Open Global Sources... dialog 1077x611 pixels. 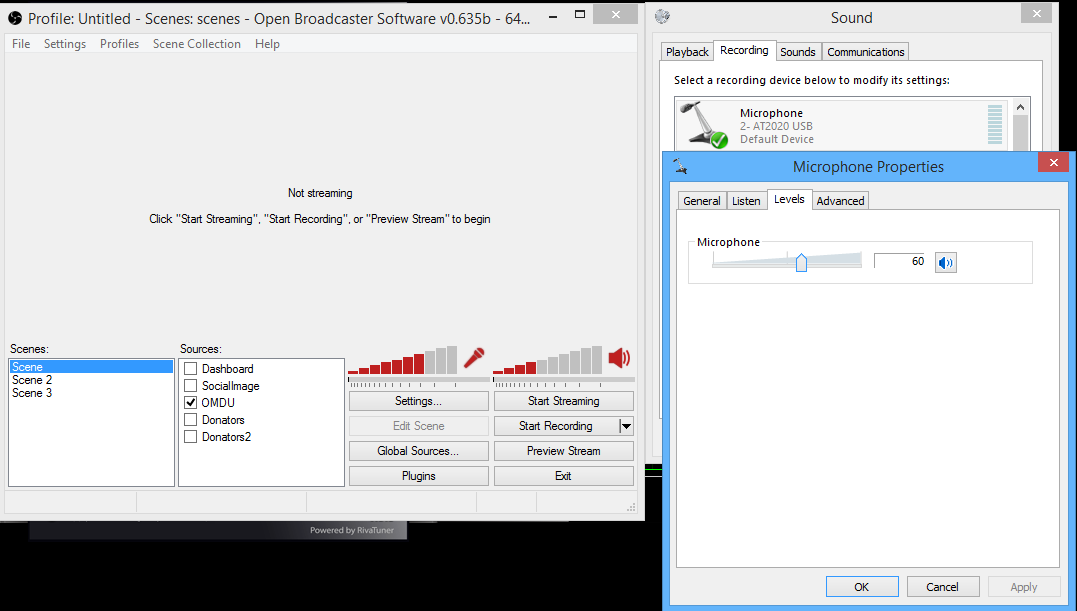click(419, 451)
